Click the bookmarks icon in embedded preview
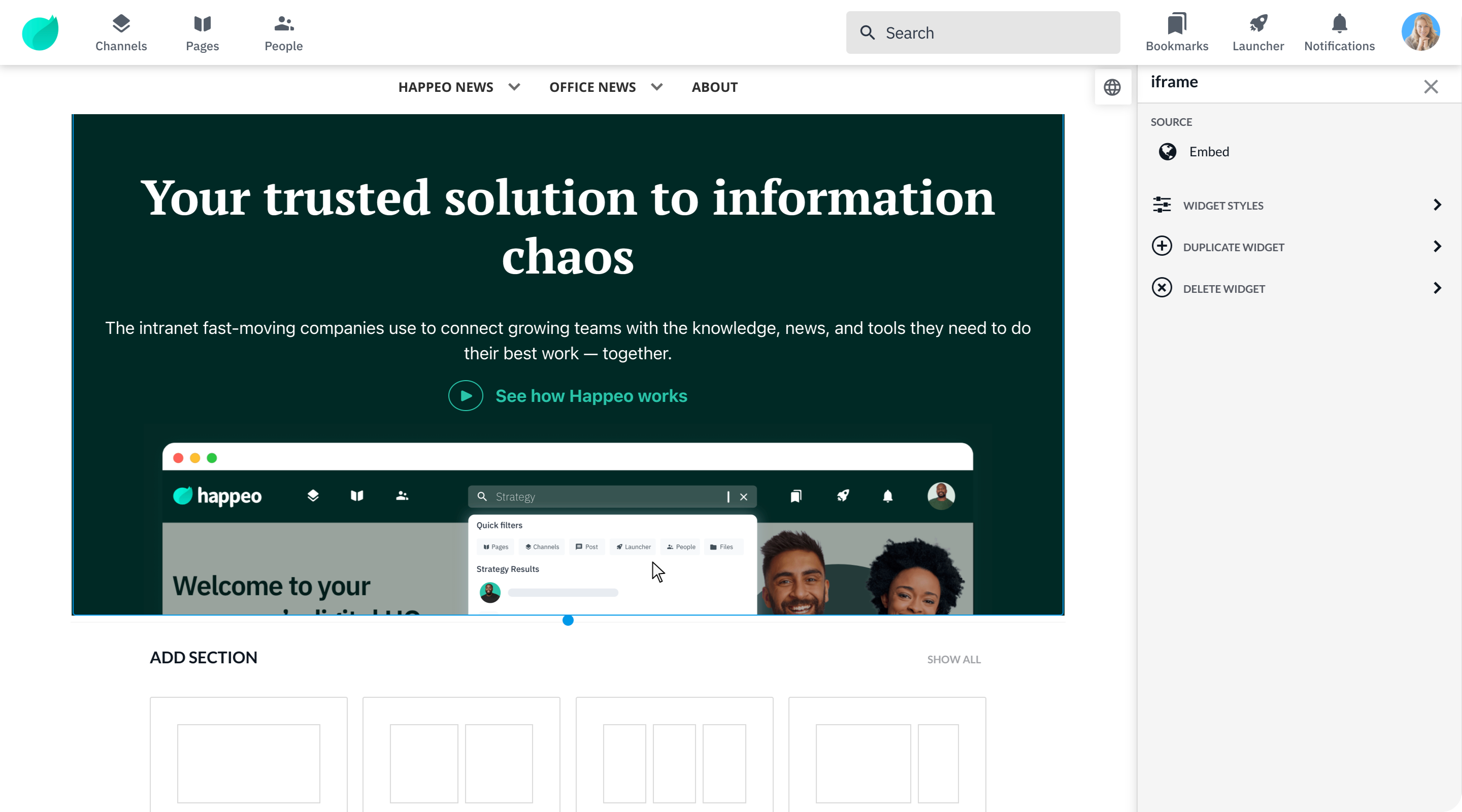Screen dimensions: 1462x812 795,496
